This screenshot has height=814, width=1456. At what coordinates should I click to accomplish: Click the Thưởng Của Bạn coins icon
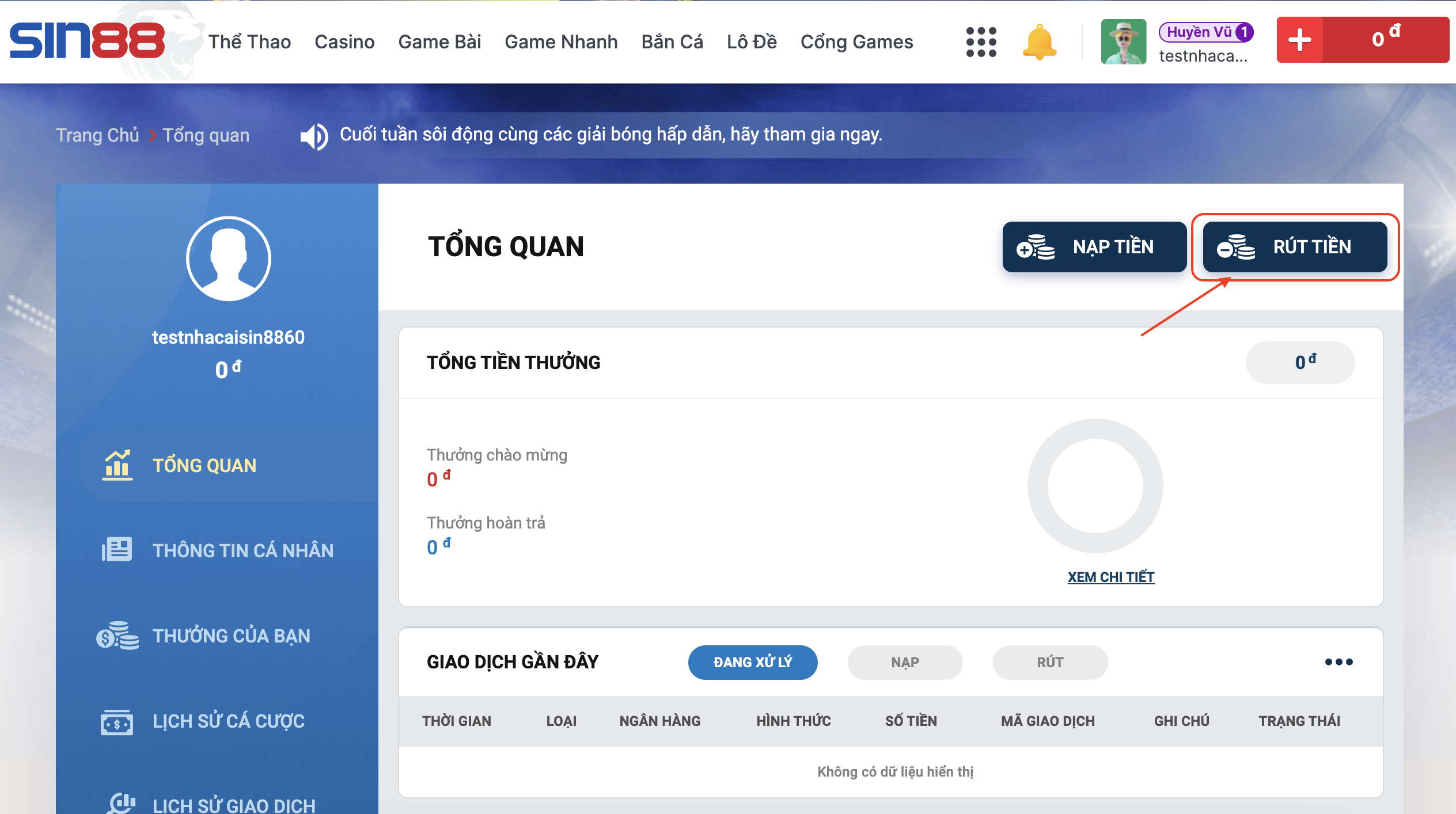[117, 635]
